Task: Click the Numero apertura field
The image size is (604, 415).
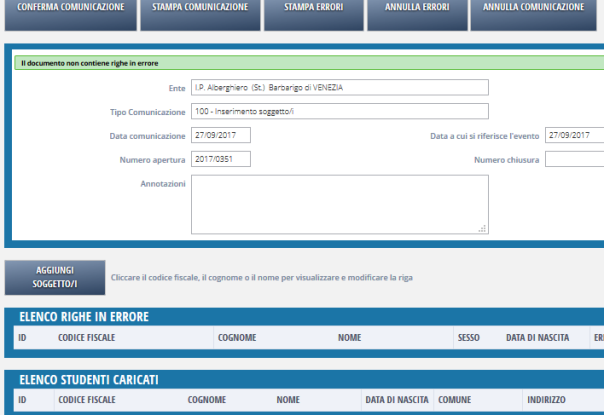Action: 220,158
